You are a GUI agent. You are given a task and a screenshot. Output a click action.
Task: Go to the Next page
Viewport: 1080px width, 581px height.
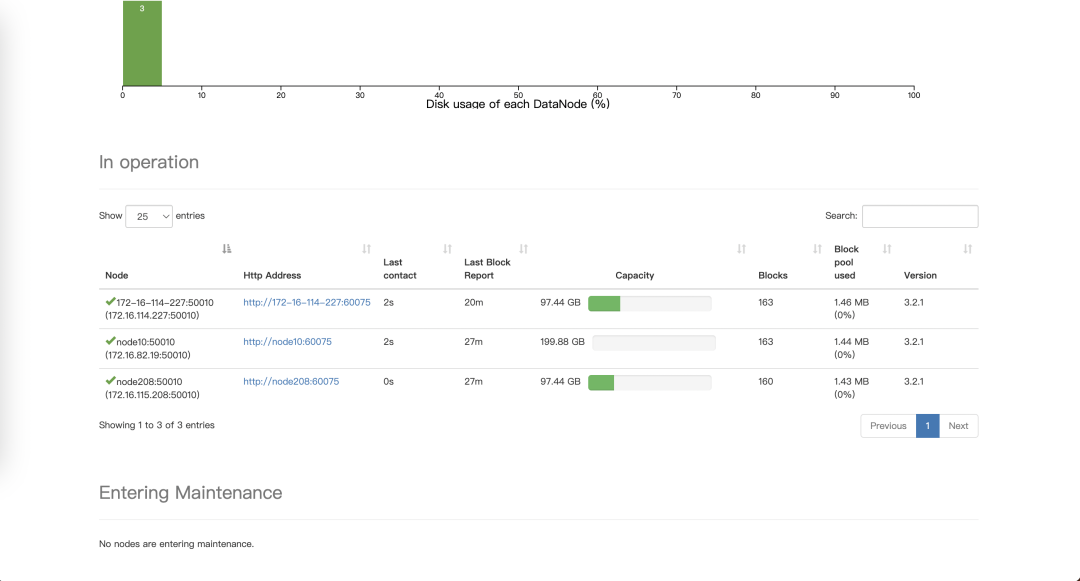958,426
